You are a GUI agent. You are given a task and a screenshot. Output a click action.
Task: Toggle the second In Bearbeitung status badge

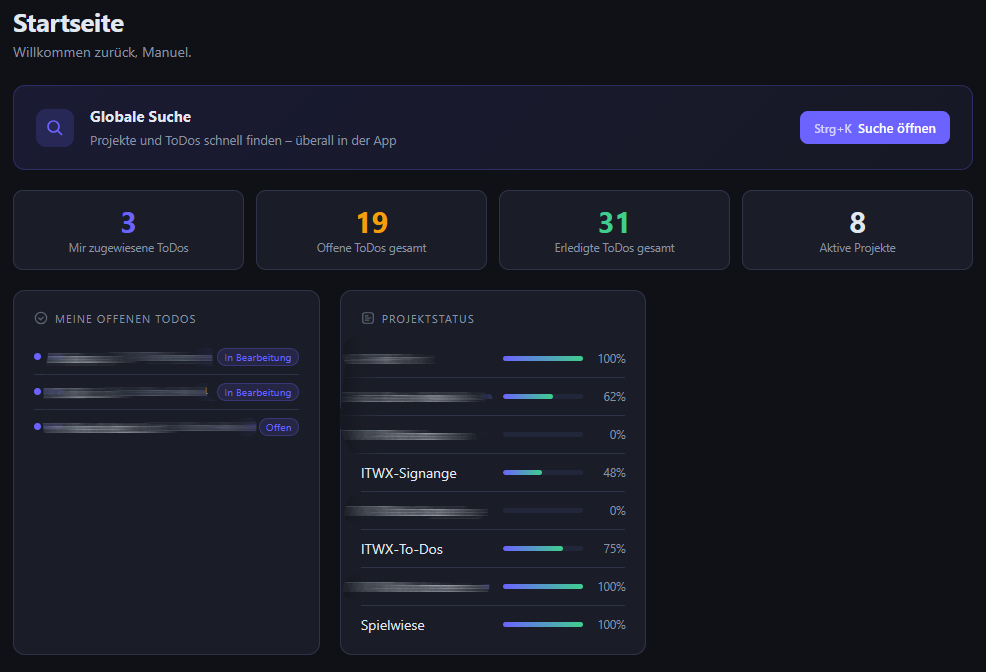(x=258, y=392)
